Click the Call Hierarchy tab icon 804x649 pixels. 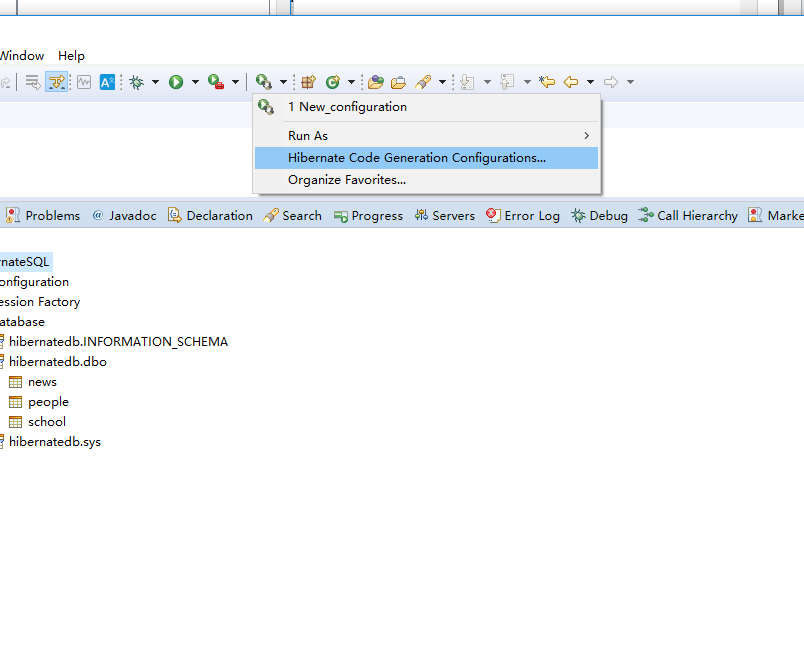(646, 215)
